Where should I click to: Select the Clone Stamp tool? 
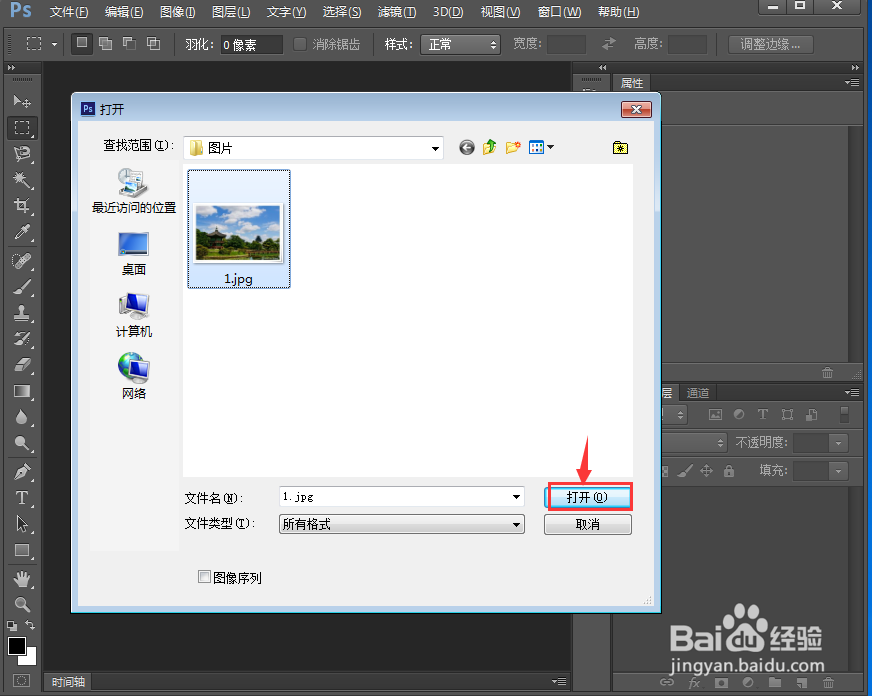[22, 313]
